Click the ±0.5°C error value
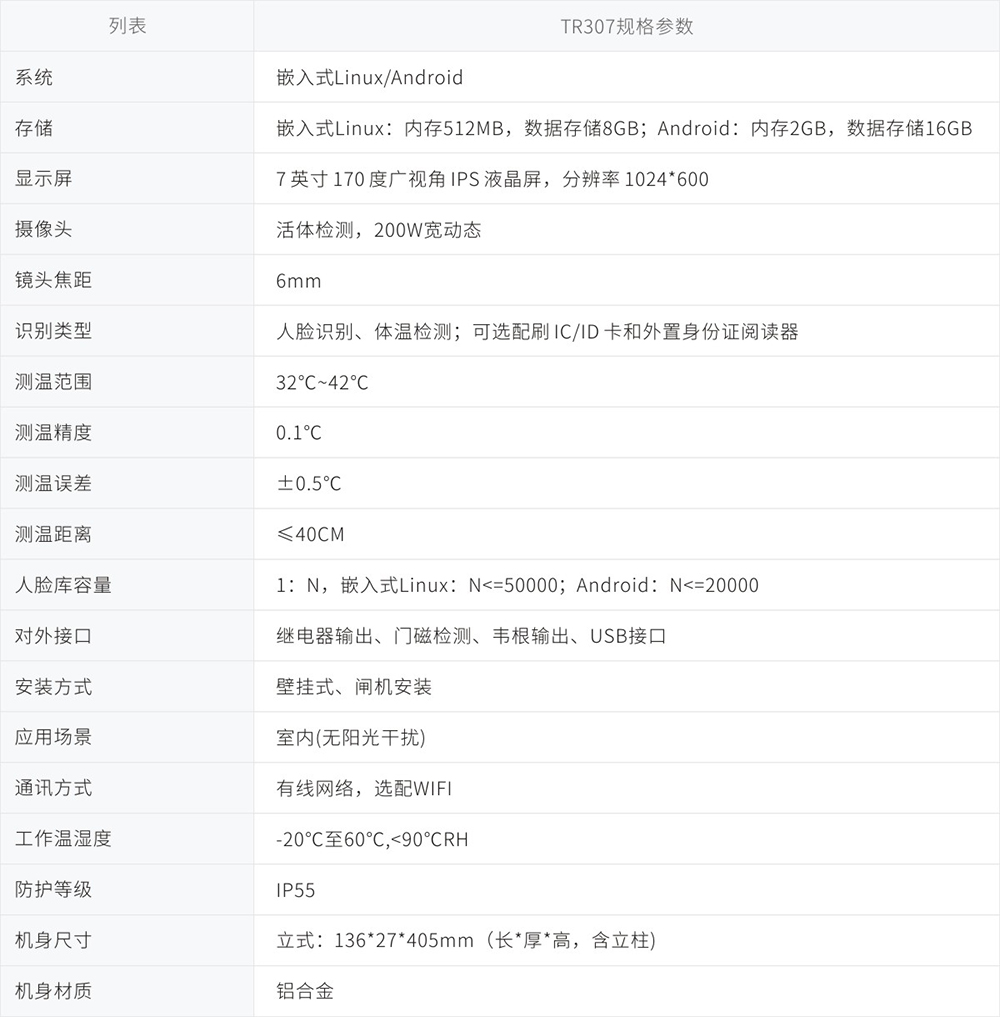Image resolution: width=1000 pixels, height=1017 pixels. pyautogui.click(x=309, y=484)
